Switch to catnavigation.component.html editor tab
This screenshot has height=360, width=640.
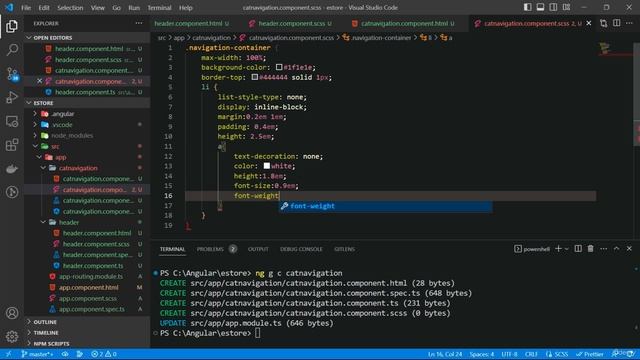404,24
